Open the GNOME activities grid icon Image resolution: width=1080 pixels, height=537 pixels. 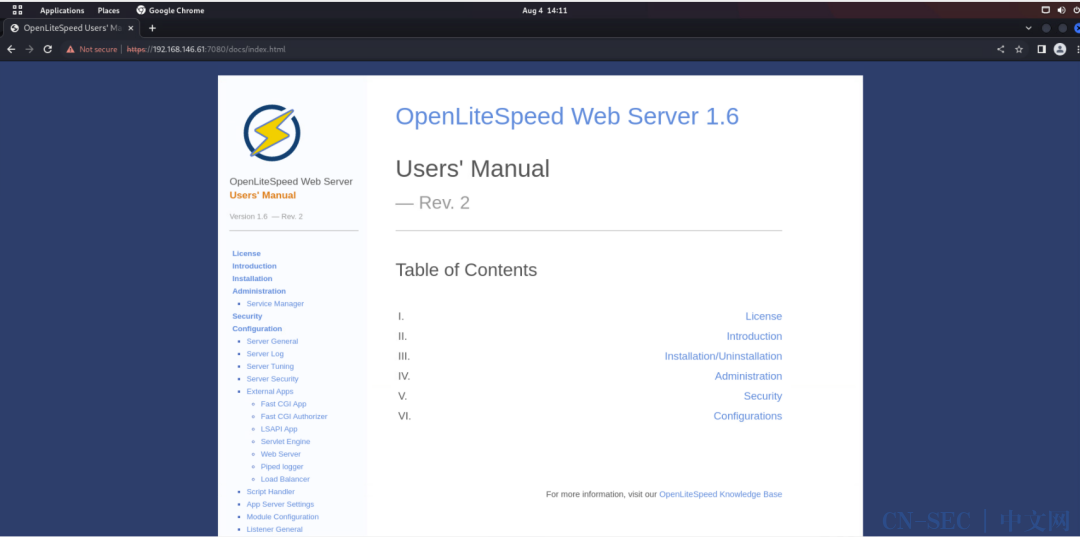[x=17, y=10]
